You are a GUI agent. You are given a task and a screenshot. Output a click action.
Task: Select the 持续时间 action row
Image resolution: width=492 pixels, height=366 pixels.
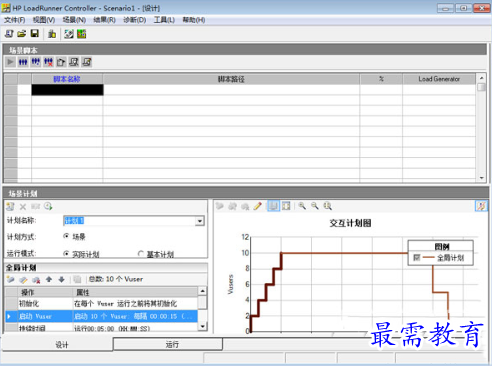click(x=102, y=328)
